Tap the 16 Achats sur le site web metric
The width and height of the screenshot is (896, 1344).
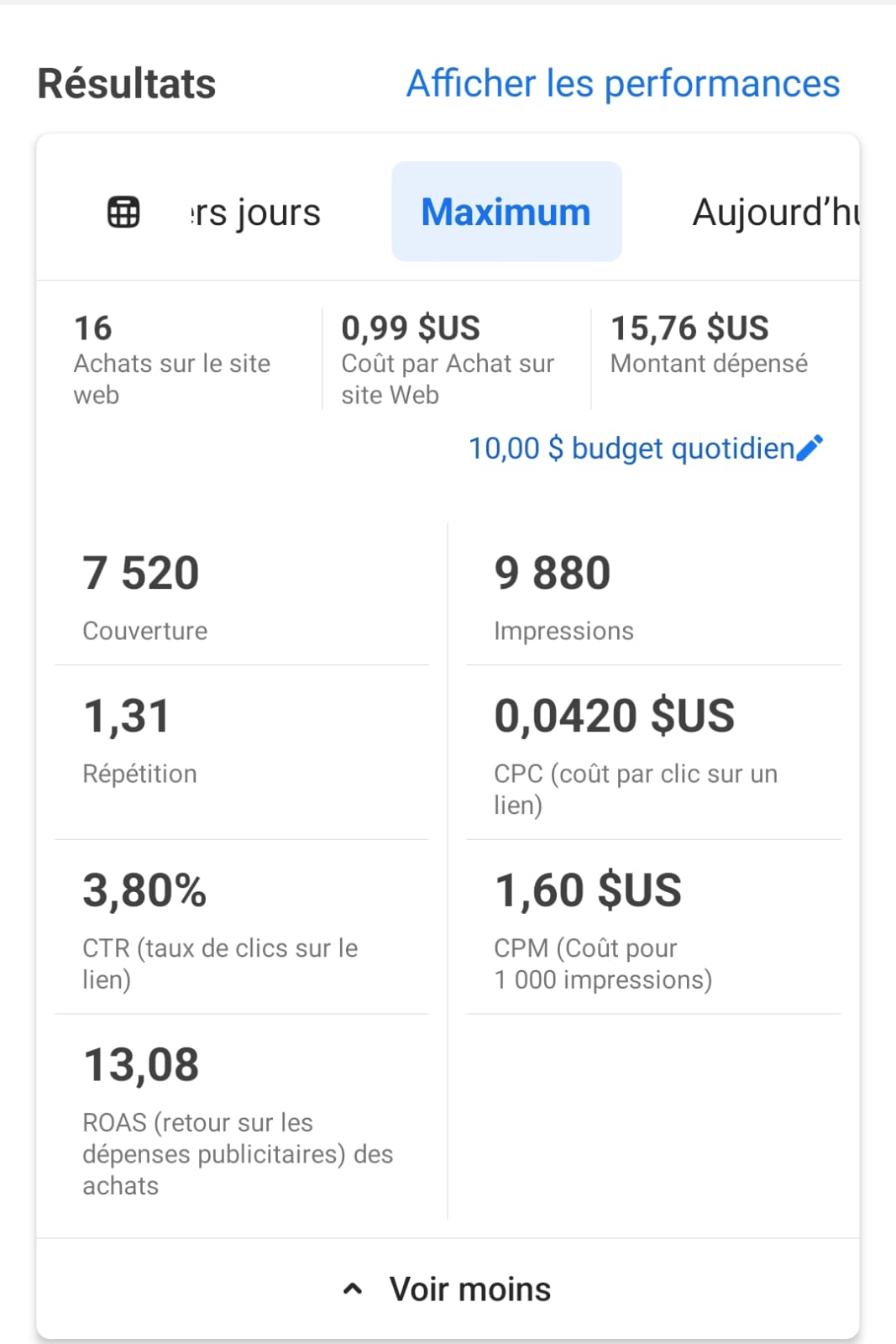(172, 360)
